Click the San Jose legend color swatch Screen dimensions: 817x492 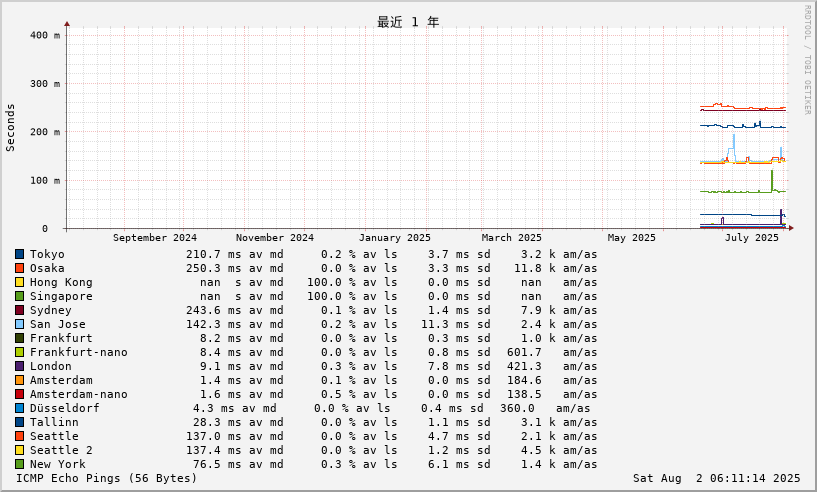pos(19,325)
